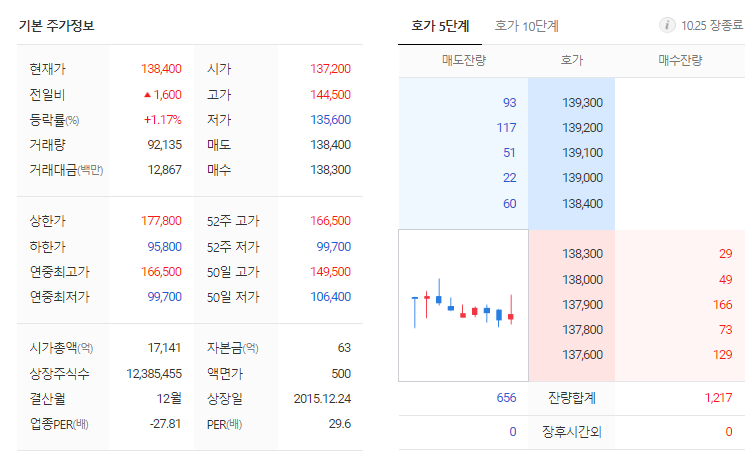Click the 거래대금 value 12,867

[x=164, y=170]
